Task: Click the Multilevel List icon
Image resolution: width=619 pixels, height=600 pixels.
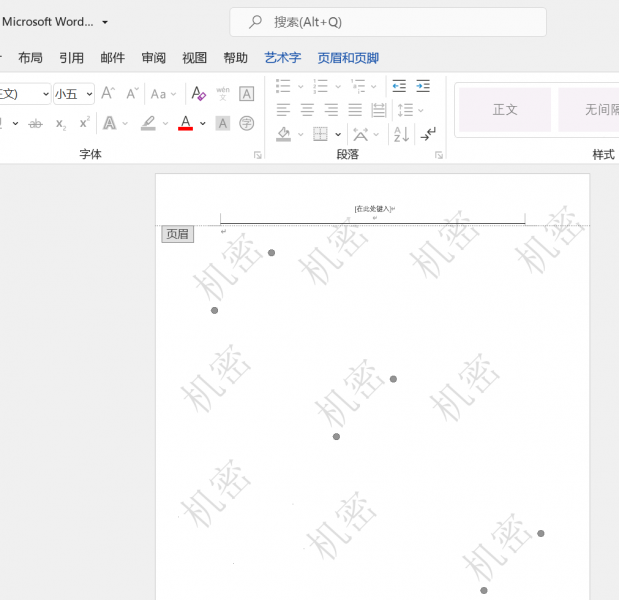Action: (358, 86)
